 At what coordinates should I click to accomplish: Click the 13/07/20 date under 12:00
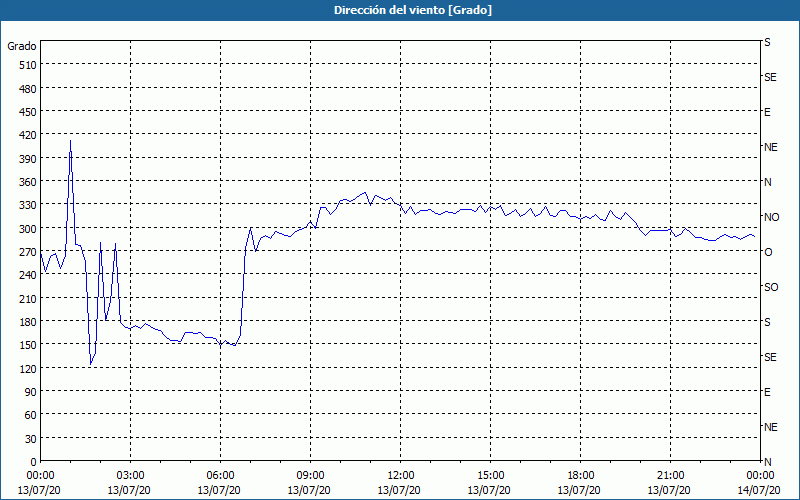point(399,490)
